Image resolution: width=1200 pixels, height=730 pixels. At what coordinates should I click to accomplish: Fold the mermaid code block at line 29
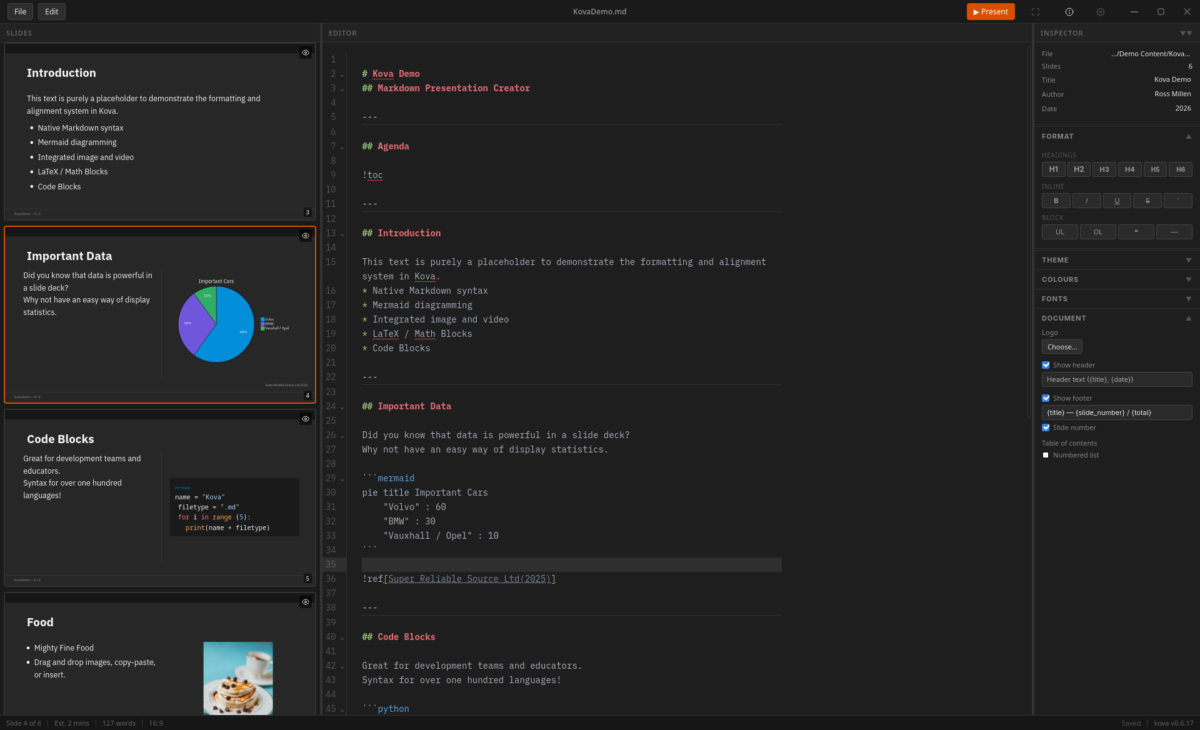click(x=341, y=479)
